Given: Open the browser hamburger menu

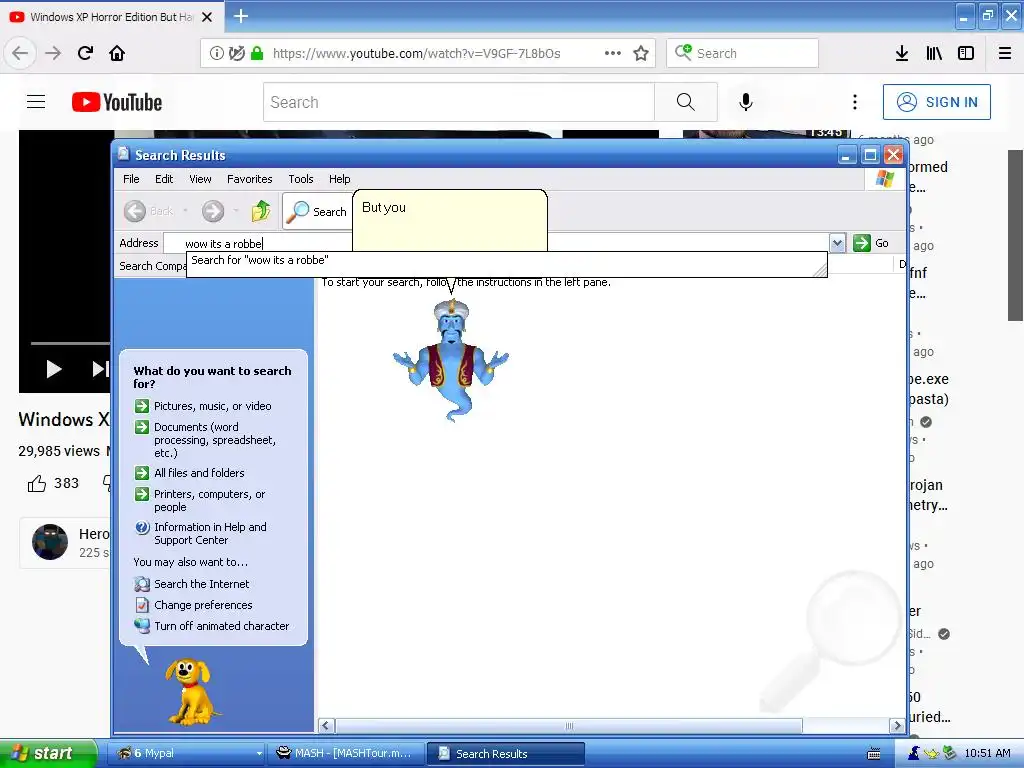Looking at the screenshot, I should 1005,54.
